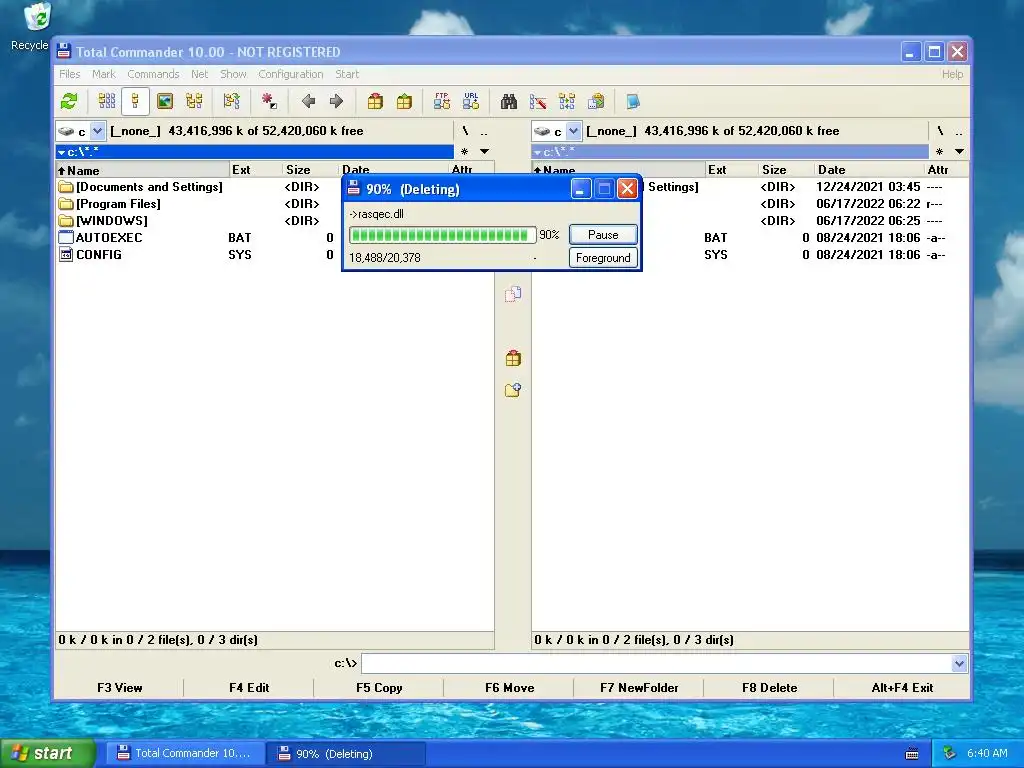Click the F6 Move button
1024x768 pixels.
coord(509,688)
